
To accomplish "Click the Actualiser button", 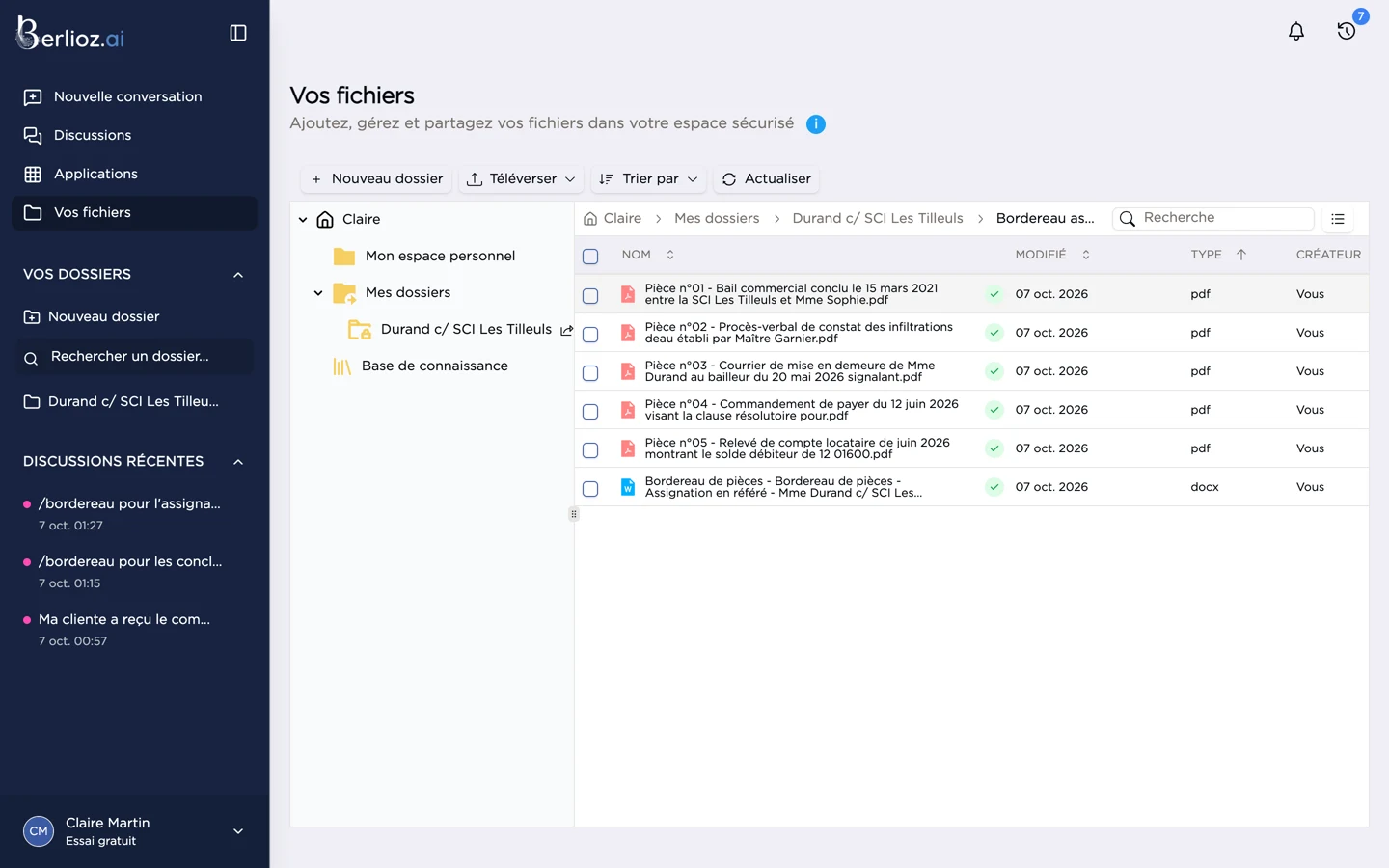I will pos(767,179).
